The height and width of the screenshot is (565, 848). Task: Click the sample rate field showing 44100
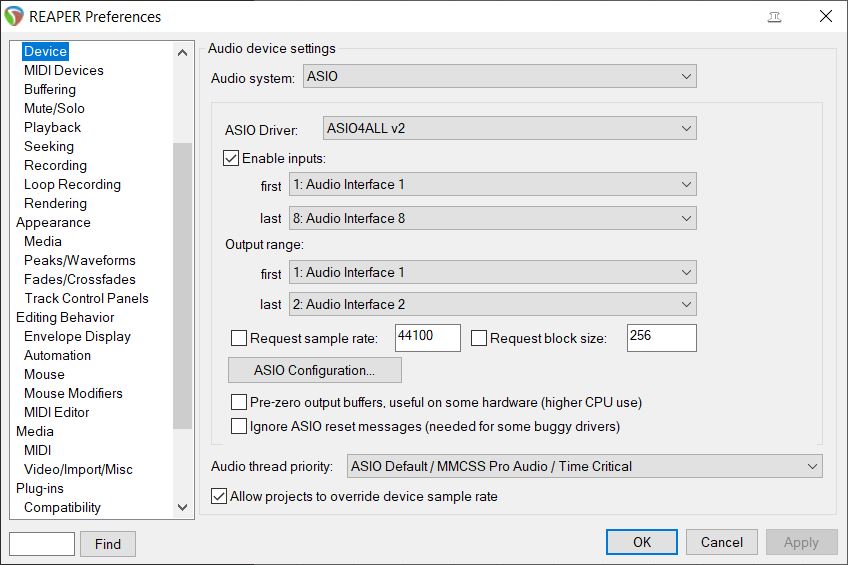(x=428, y=338)
